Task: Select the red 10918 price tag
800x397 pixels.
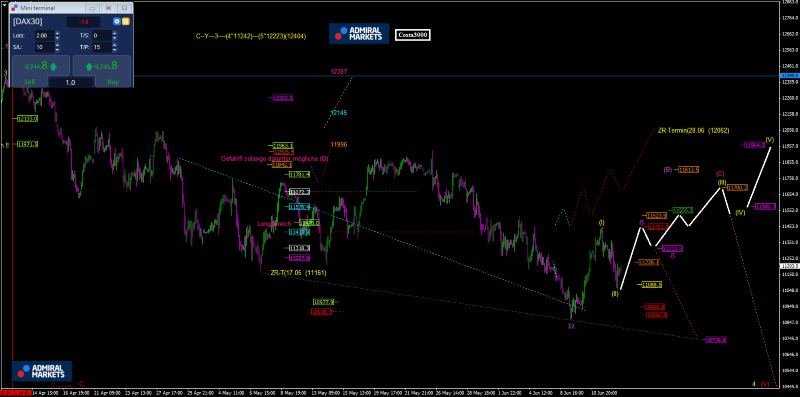Action: pos(321,311)
